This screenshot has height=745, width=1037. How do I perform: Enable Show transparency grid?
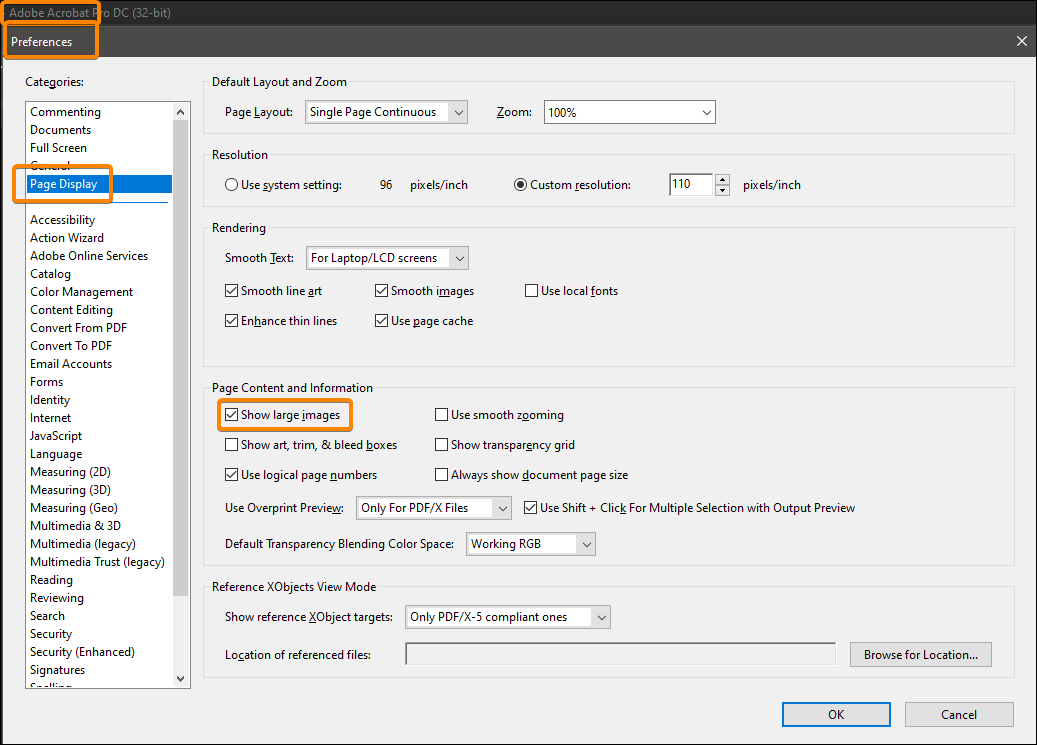[441, 444]
